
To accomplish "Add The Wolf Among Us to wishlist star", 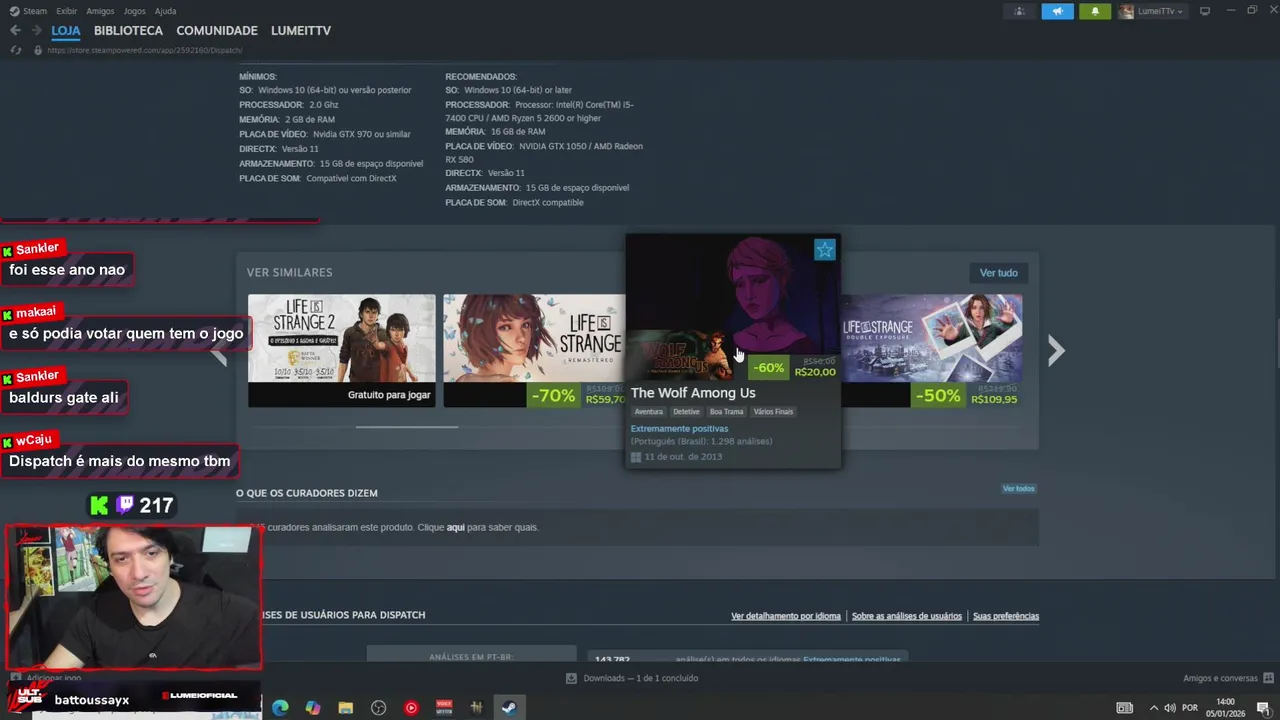I will (x=824, y=250).
